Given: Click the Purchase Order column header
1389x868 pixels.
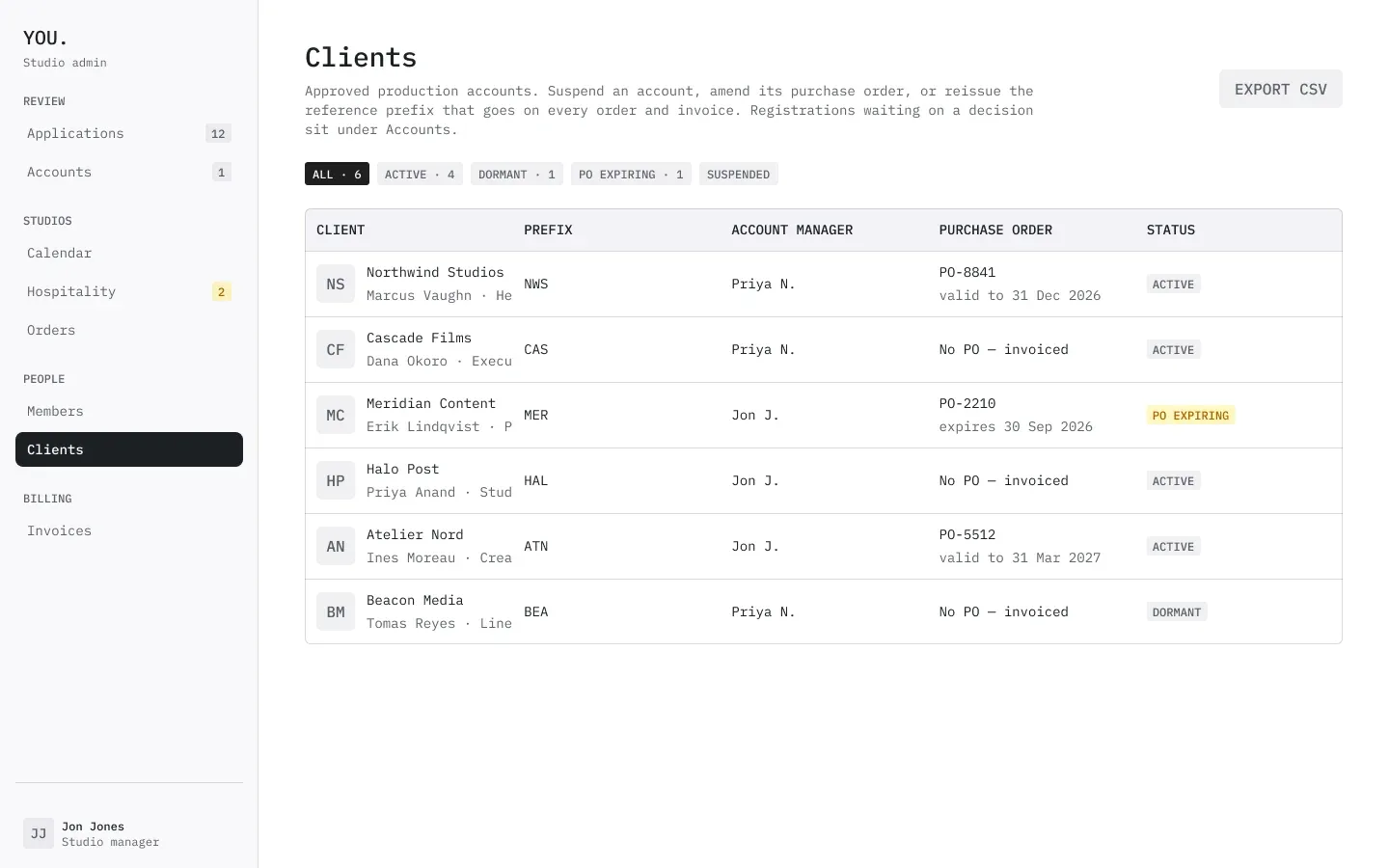Looking at the screenshot, I should click(995, 231).
